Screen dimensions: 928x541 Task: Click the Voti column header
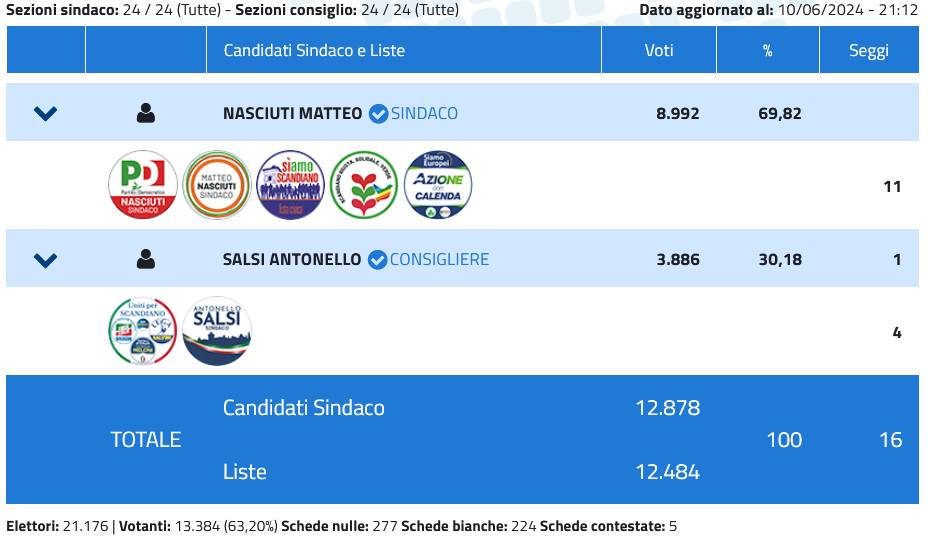click(659, 50)
